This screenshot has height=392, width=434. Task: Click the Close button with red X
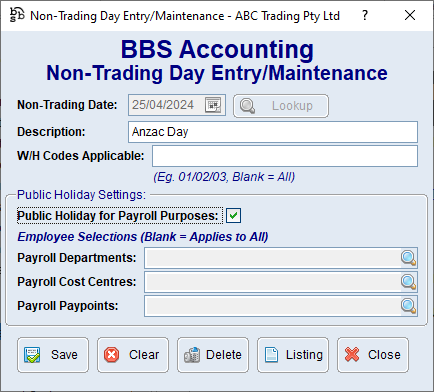pyautogui.click(x=373, y=355)
